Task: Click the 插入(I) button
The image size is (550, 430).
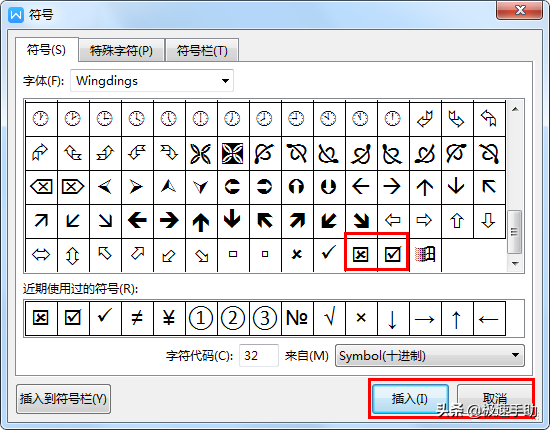Action: tap(410, 399)
